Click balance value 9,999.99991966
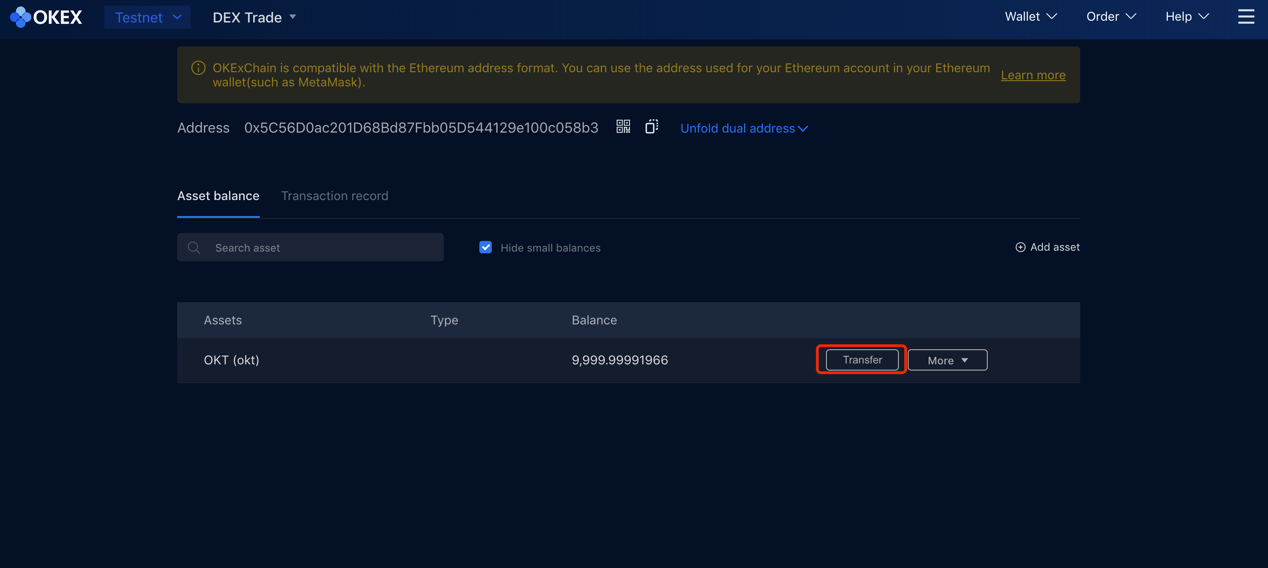This screenshot has height=568, width=1268. pos(620,360)
